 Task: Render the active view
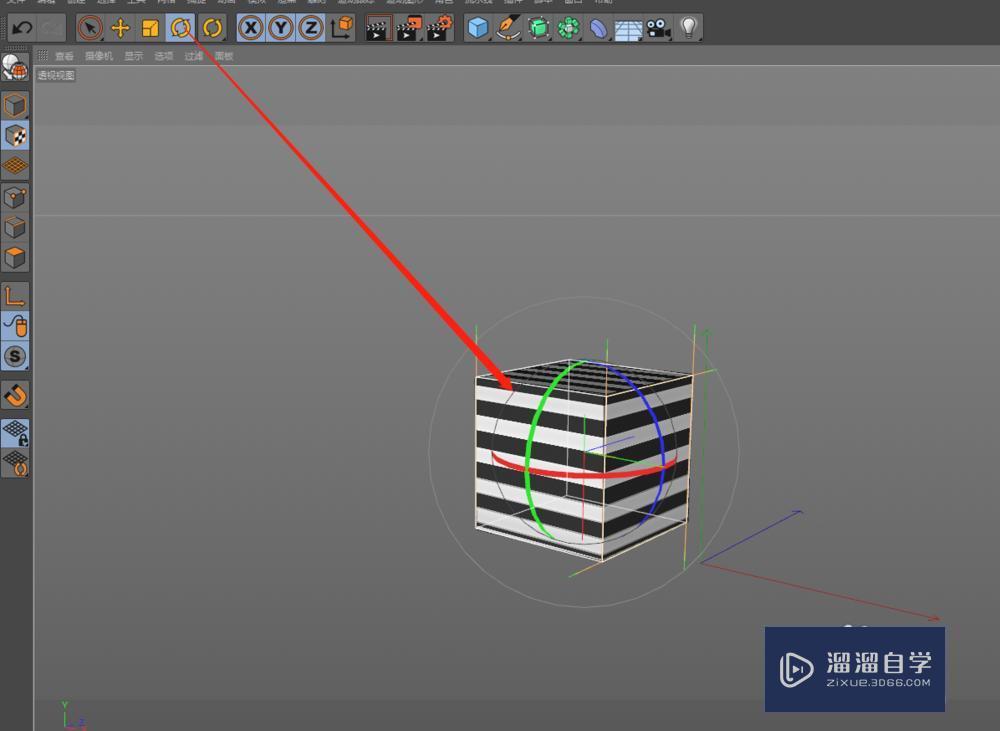pyautogui.click(x=378, y=28)
